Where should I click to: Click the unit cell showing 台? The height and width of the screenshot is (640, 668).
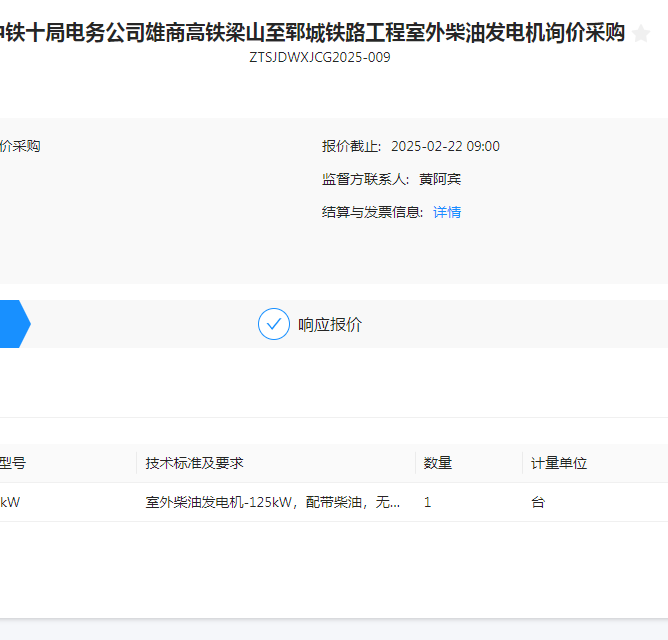tap(538, 502)
